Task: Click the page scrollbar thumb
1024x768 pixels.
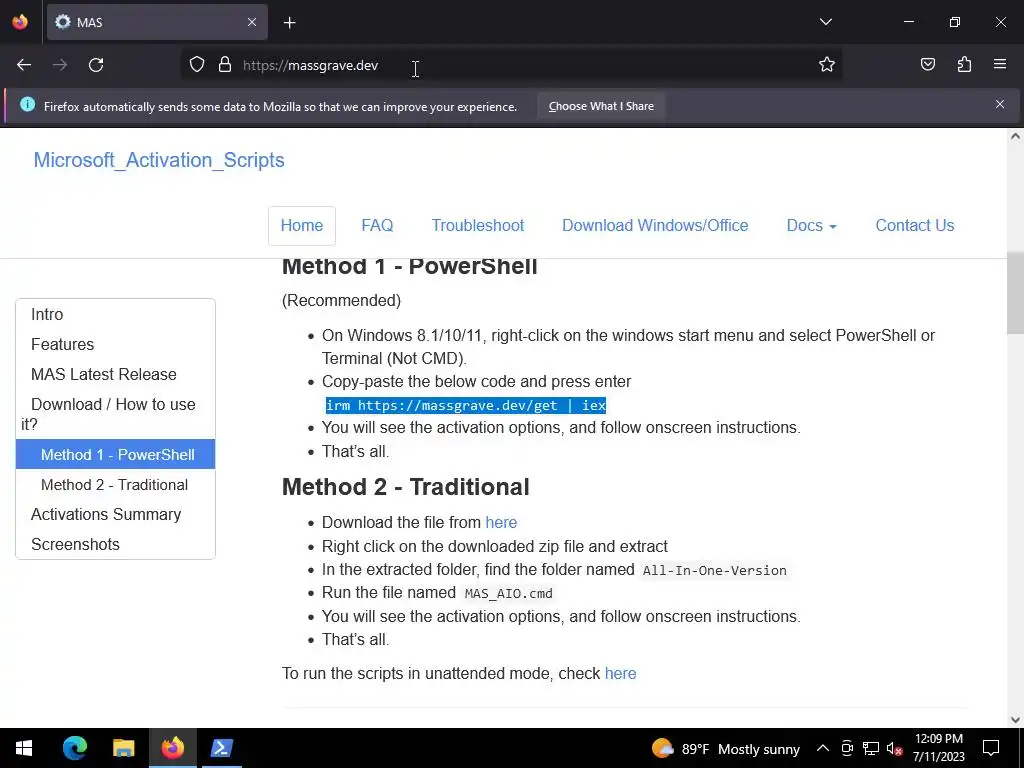Action: pos(1015,293)
